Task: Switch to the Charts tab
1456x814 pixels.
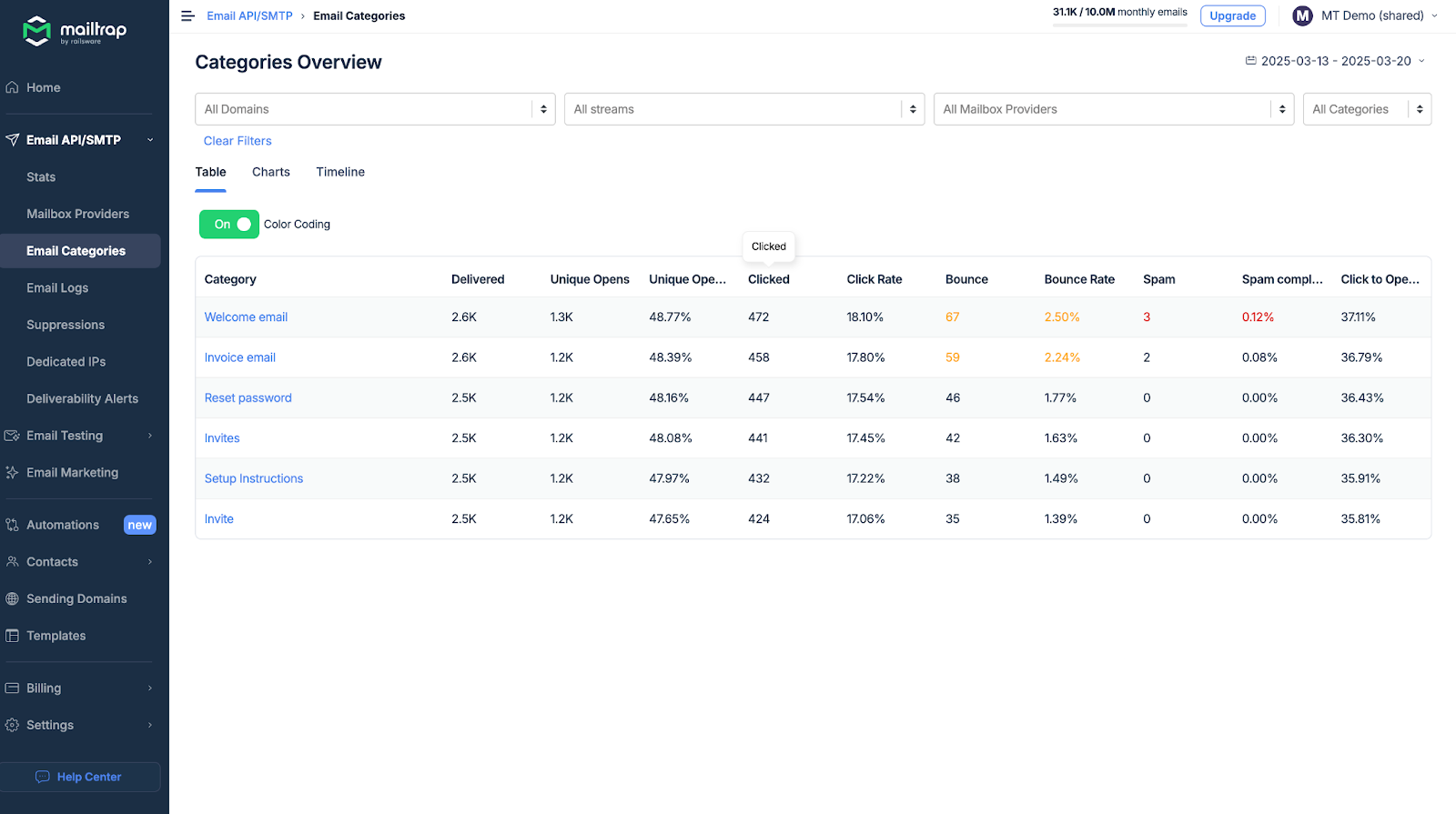Action: pyautogui.click(x=271, y=172)
